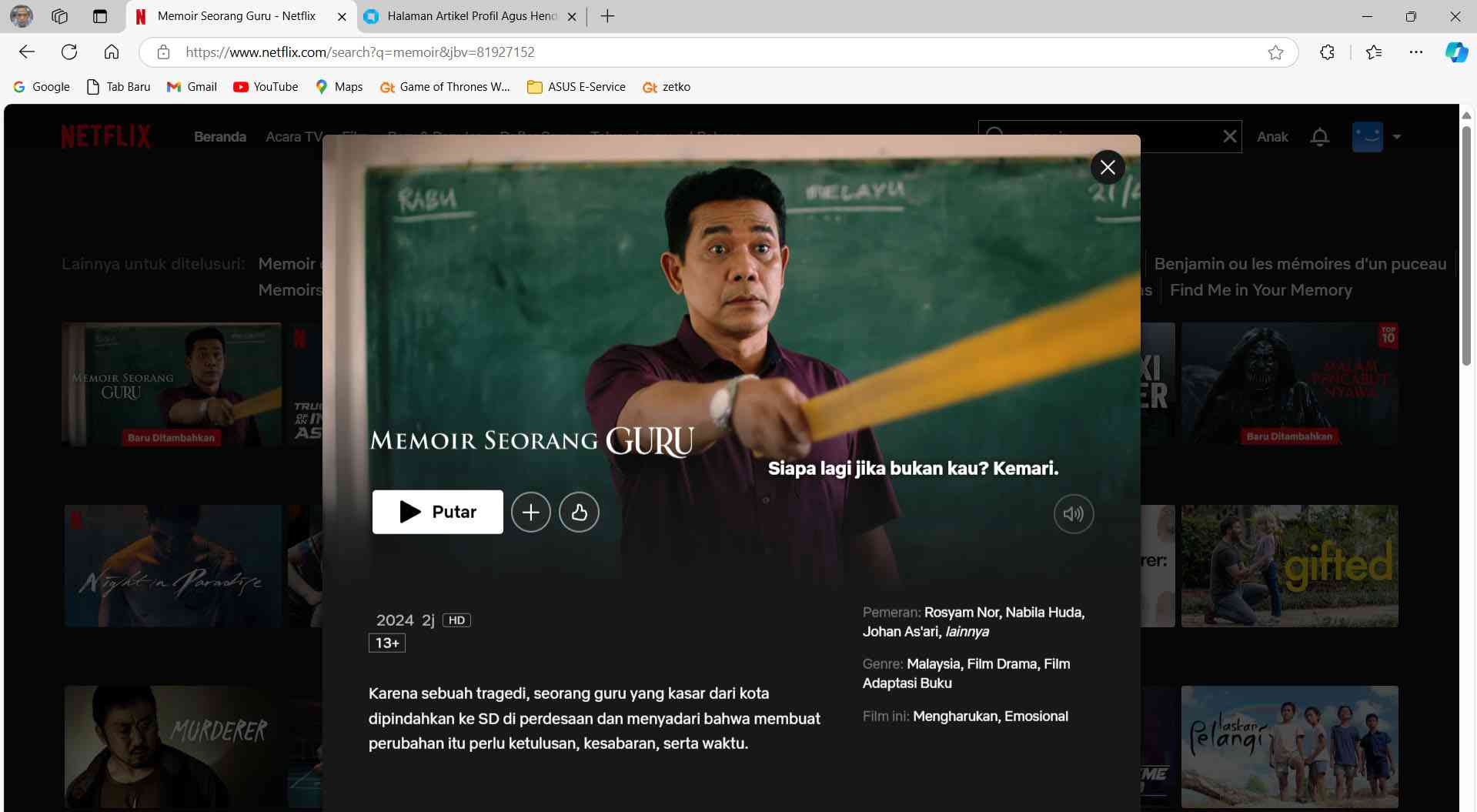Click the lainnya cast link

point(967,632)
